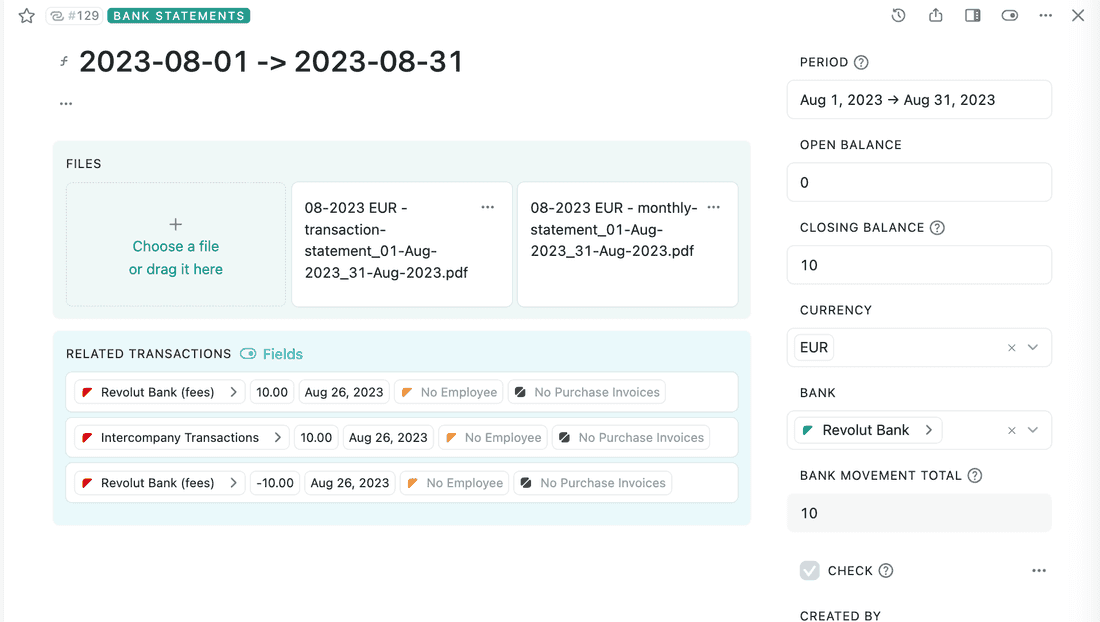Toggle the Check checkbox
Image resolution: width=1100 pixels, height=622 pixels.
(810, 571)
